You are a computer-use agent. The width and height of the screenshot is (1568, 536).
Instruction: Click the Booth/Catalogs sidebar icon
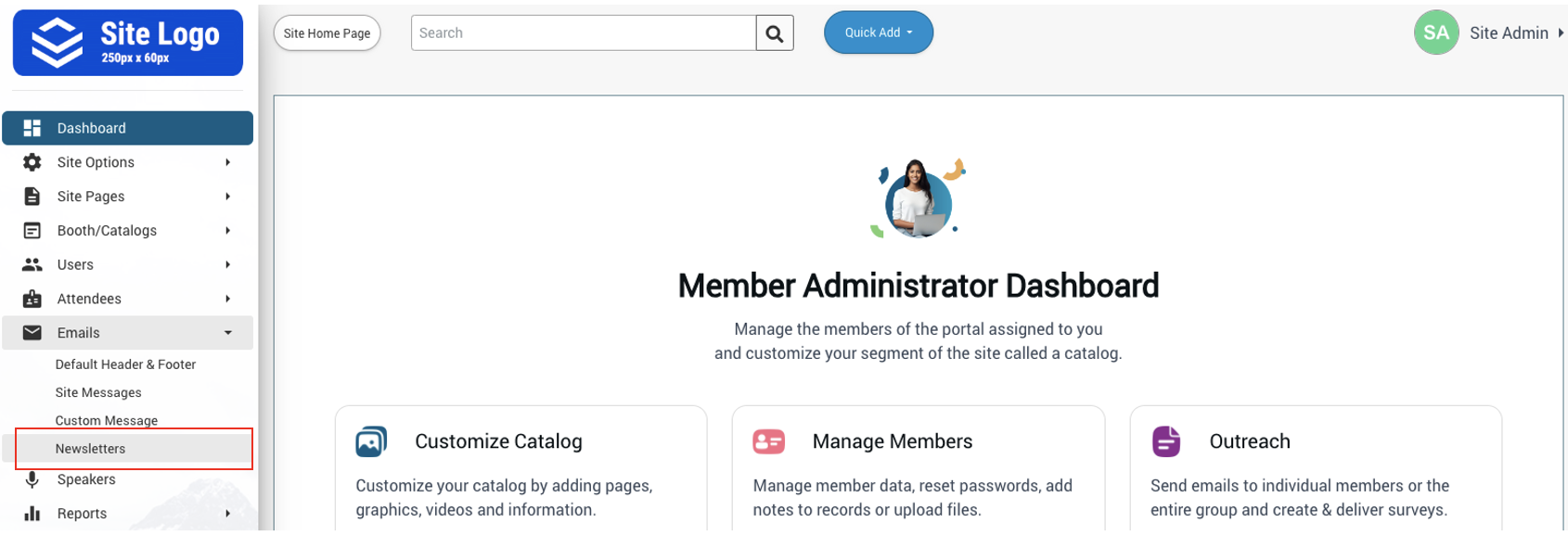tap(32, 231)
